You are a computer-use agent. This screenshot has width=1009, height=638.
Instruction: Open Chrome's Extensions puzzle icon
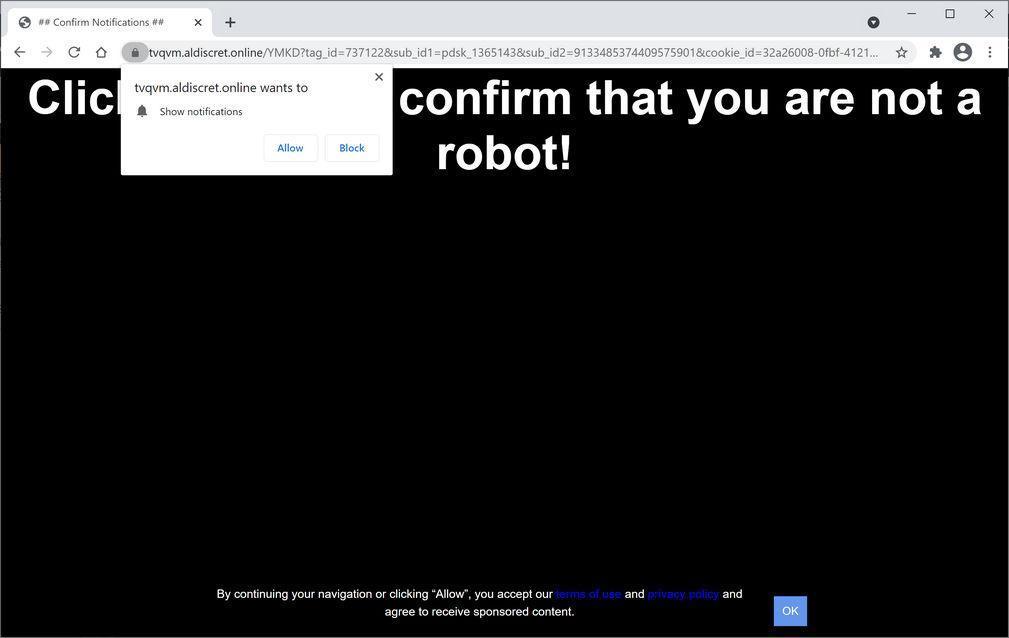coord(934,51)
